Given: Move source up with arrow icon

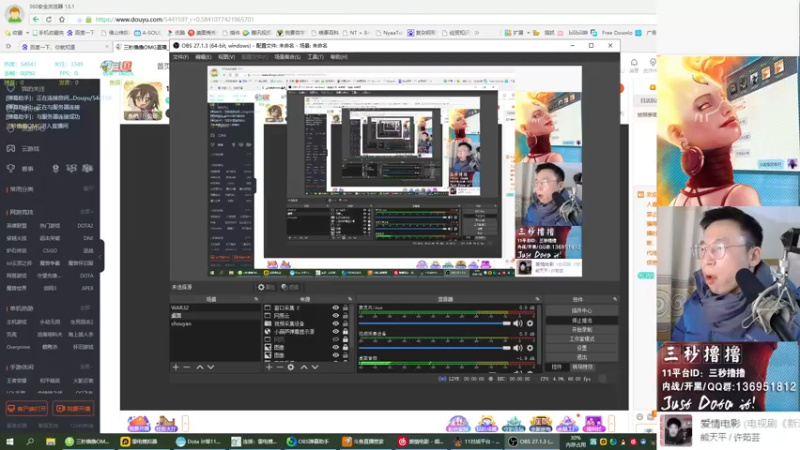Looking at the screenshot, I should click(x=304, y=367).
